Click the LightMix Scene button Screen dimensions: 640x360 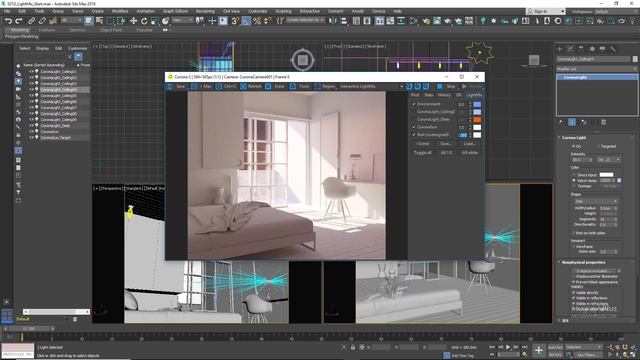click(422, 144)
